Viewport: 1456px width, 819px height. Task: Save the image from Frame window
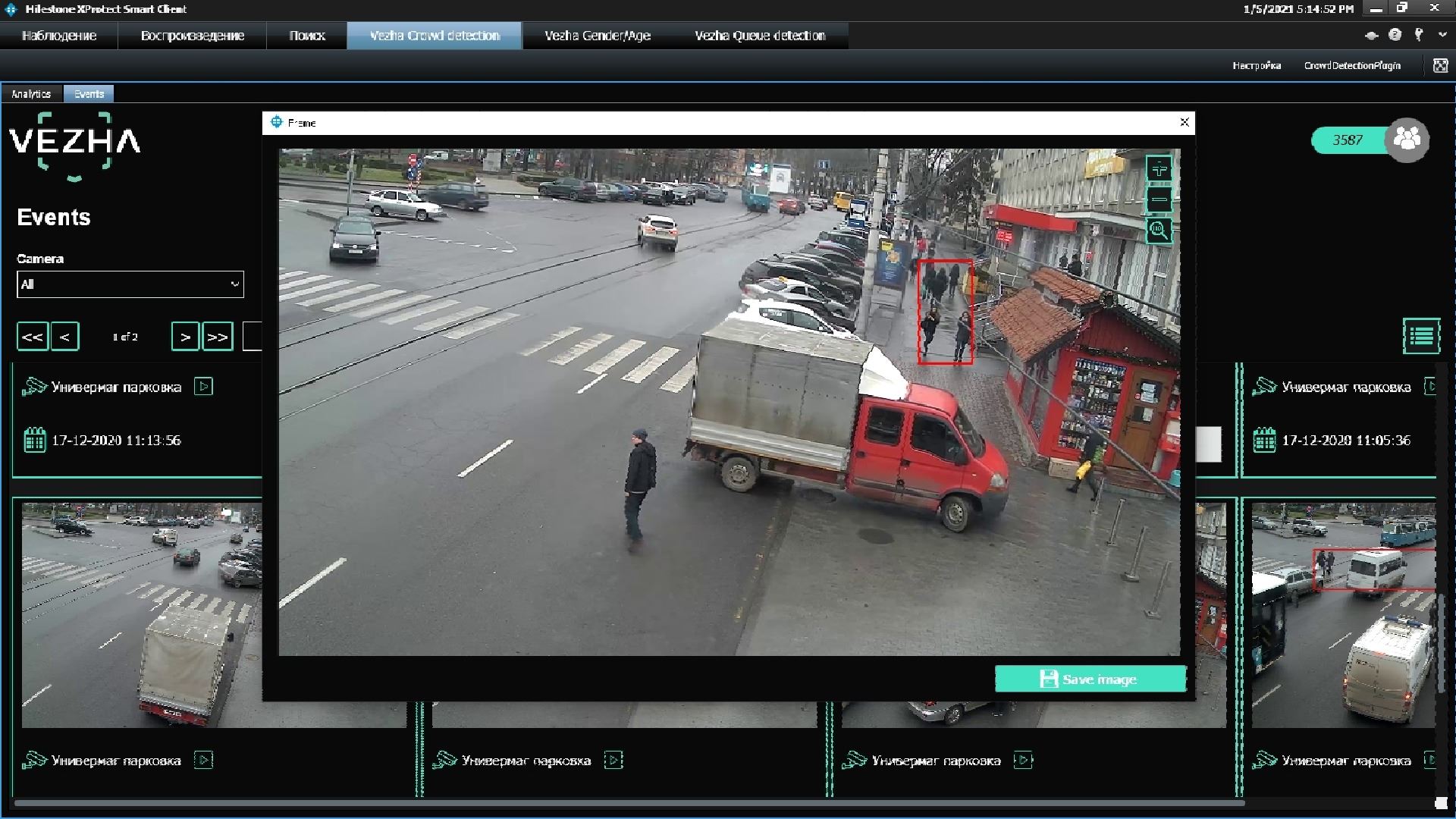[1090, 679]
